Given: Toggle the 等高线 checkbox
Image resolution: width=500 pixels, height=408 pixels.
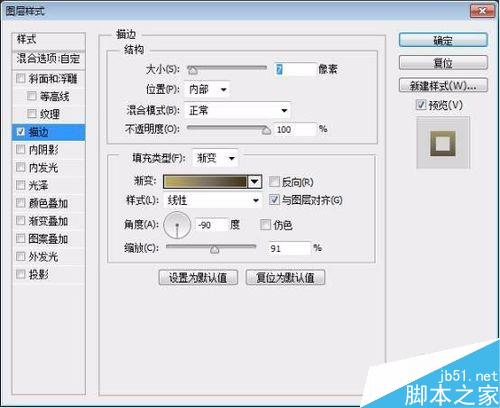Looking at the screenshot, I should tap(32, 96).
